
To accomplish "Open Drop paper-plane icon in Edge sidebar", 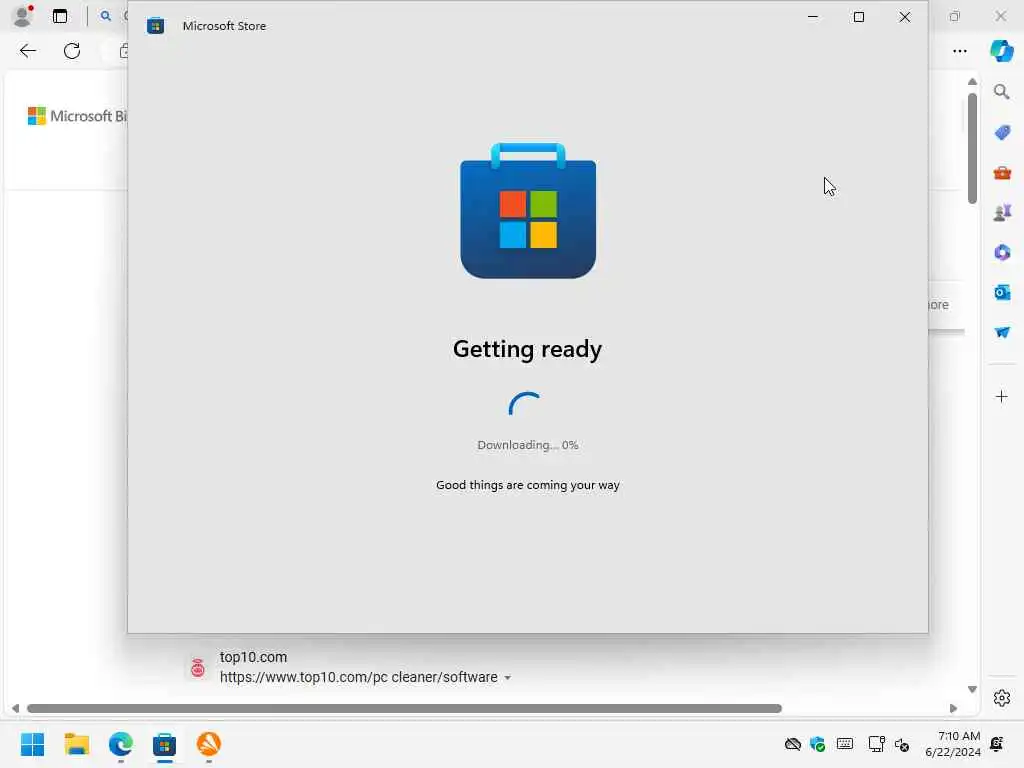I will pos(1002,332).
